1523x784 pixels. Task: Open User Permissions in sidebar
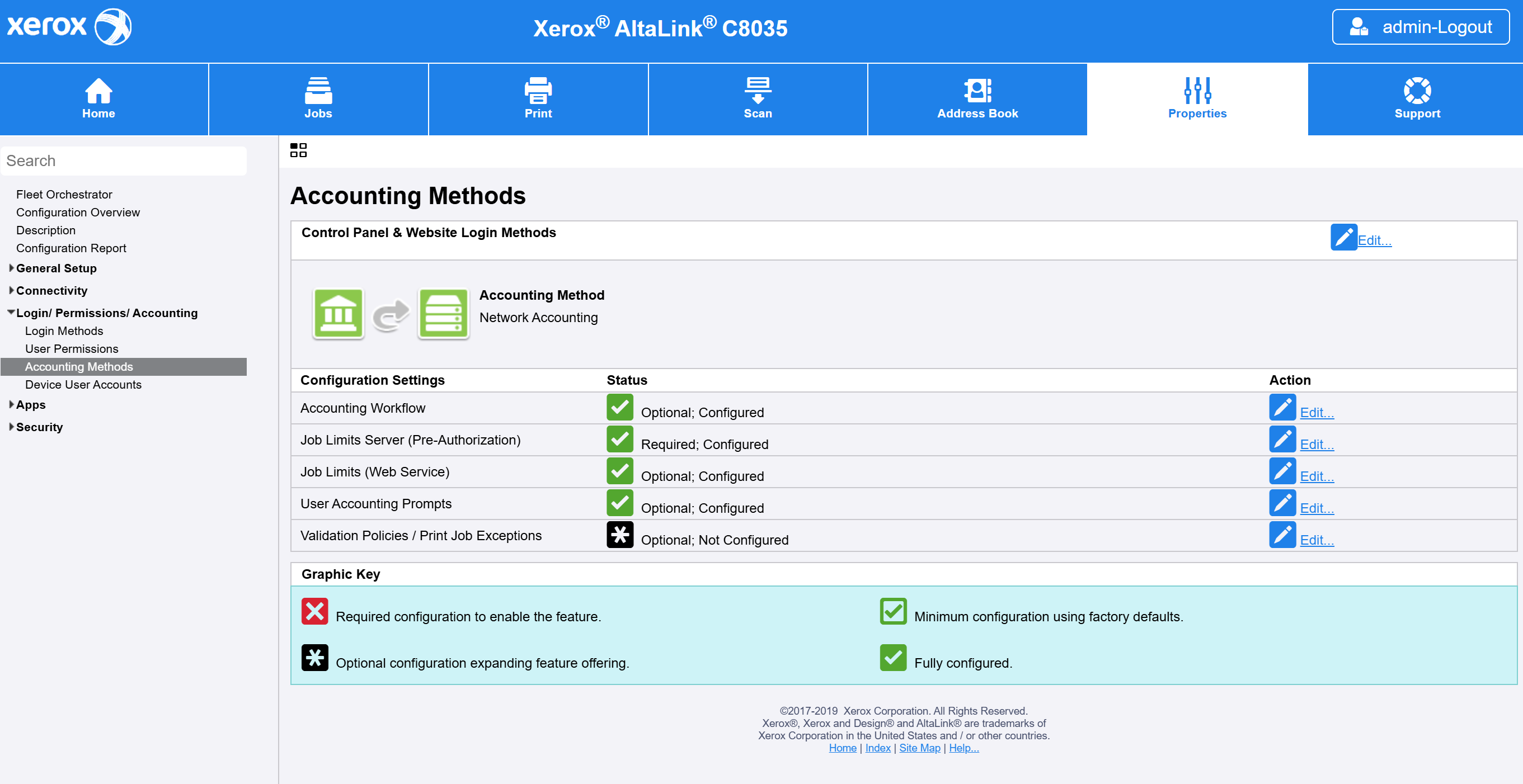(72, 349)
